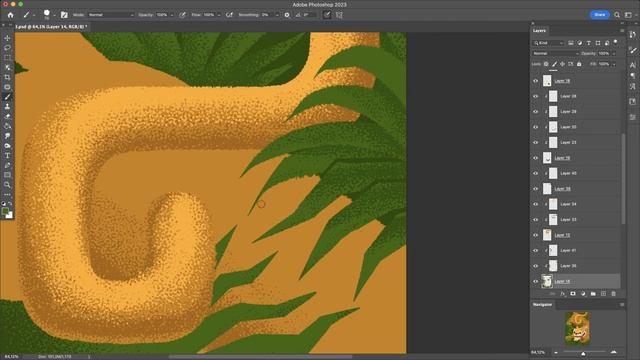Open layer Opacity dropdown arrow
640x360 pixels.
[x=614, y=53]
